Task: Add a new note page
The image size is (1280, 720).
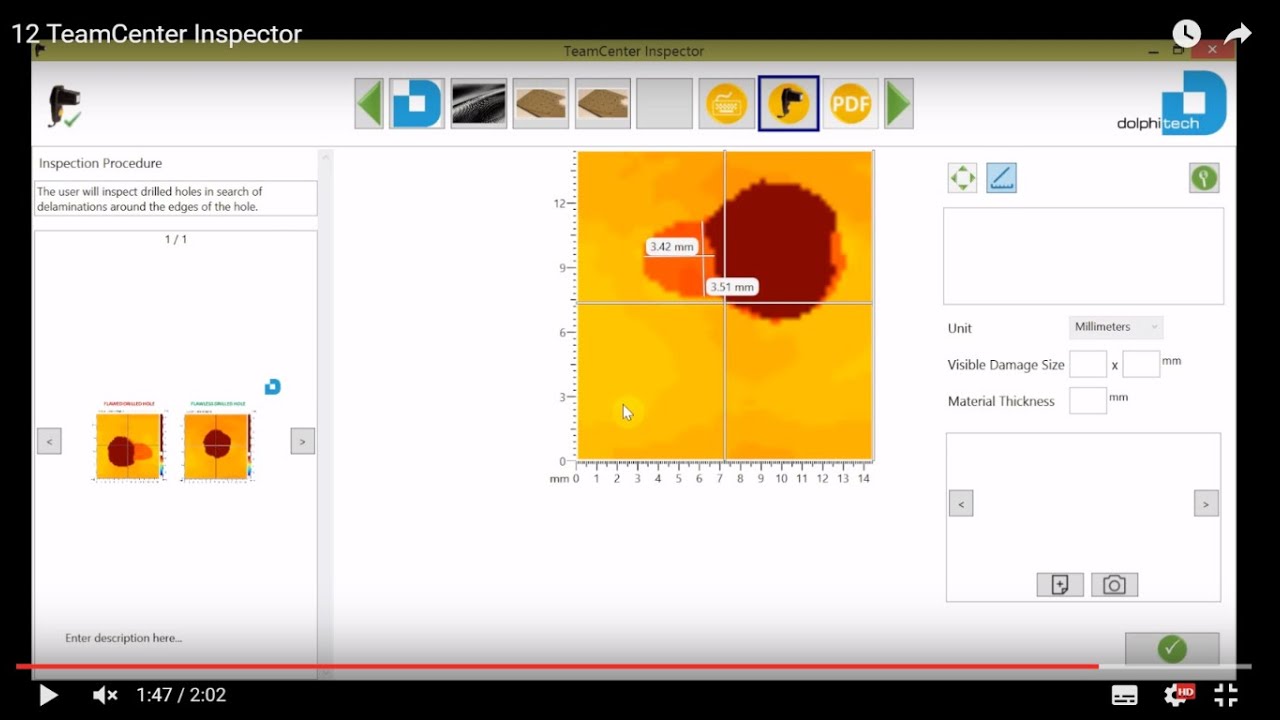Action: pyautogui.click(x=1060, y=585)
